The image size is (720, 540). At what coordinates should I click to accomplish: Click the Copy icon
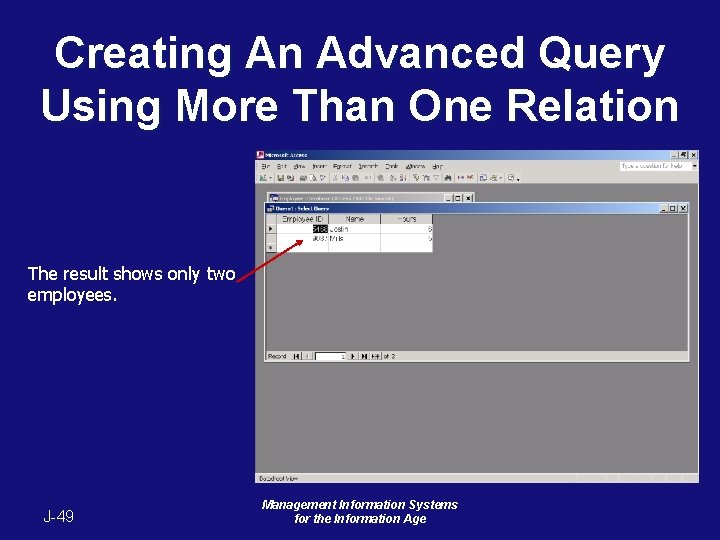click(x=345, y=178)
